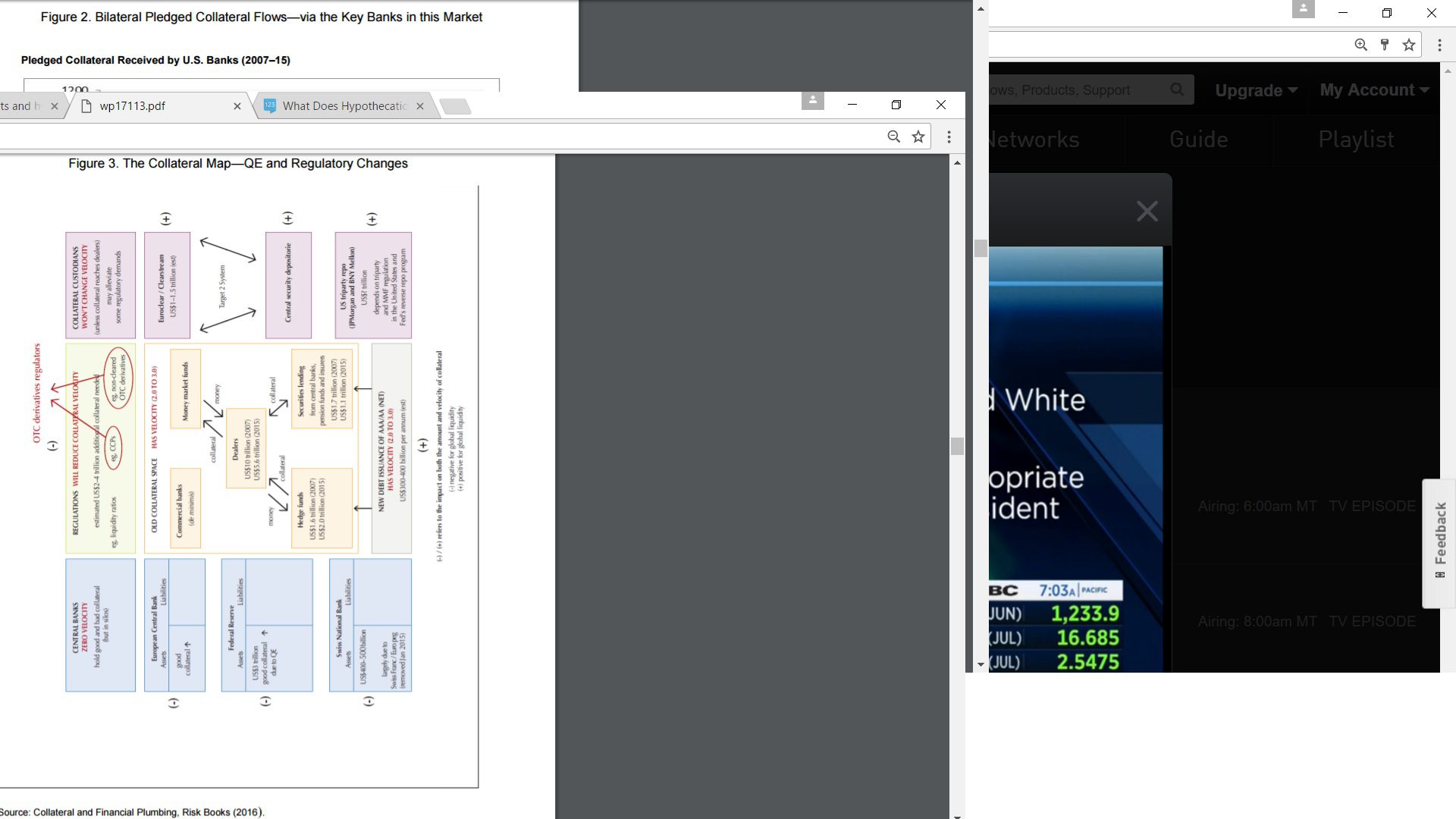Close the video popup with the X
This screenshot has height=819, width=1456.
click(x=1147, y=211)
